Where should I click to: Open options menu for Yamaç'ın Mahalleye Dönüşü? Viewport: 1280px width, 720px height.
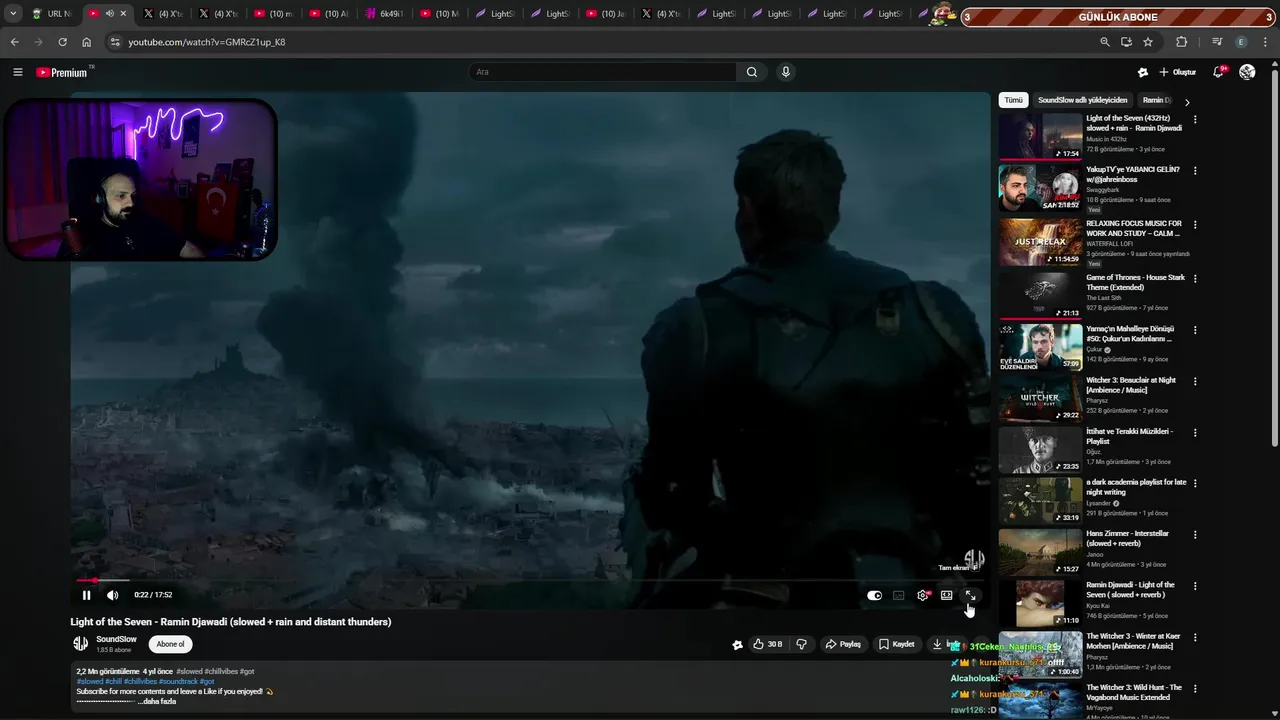pos(1195,330)
